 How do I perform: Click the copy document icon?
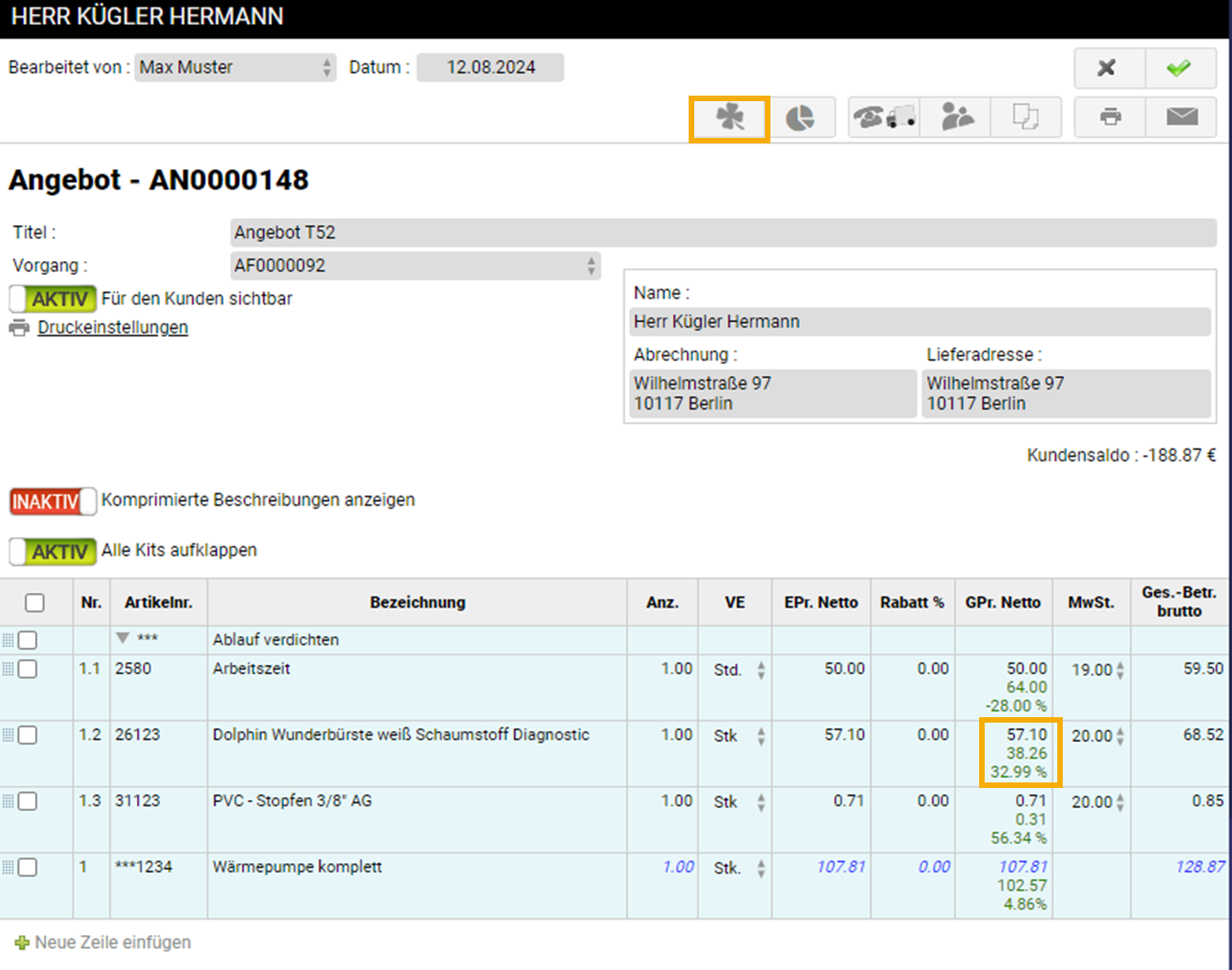coord(1025,118)
